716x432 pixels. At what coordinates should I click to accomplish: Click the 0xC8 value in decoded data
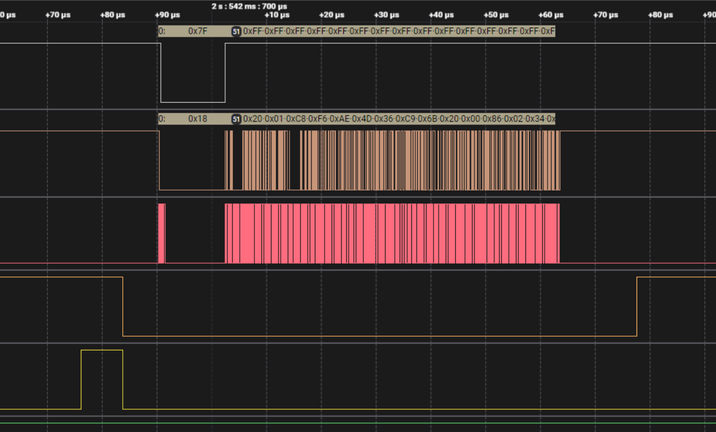(295, 119)
